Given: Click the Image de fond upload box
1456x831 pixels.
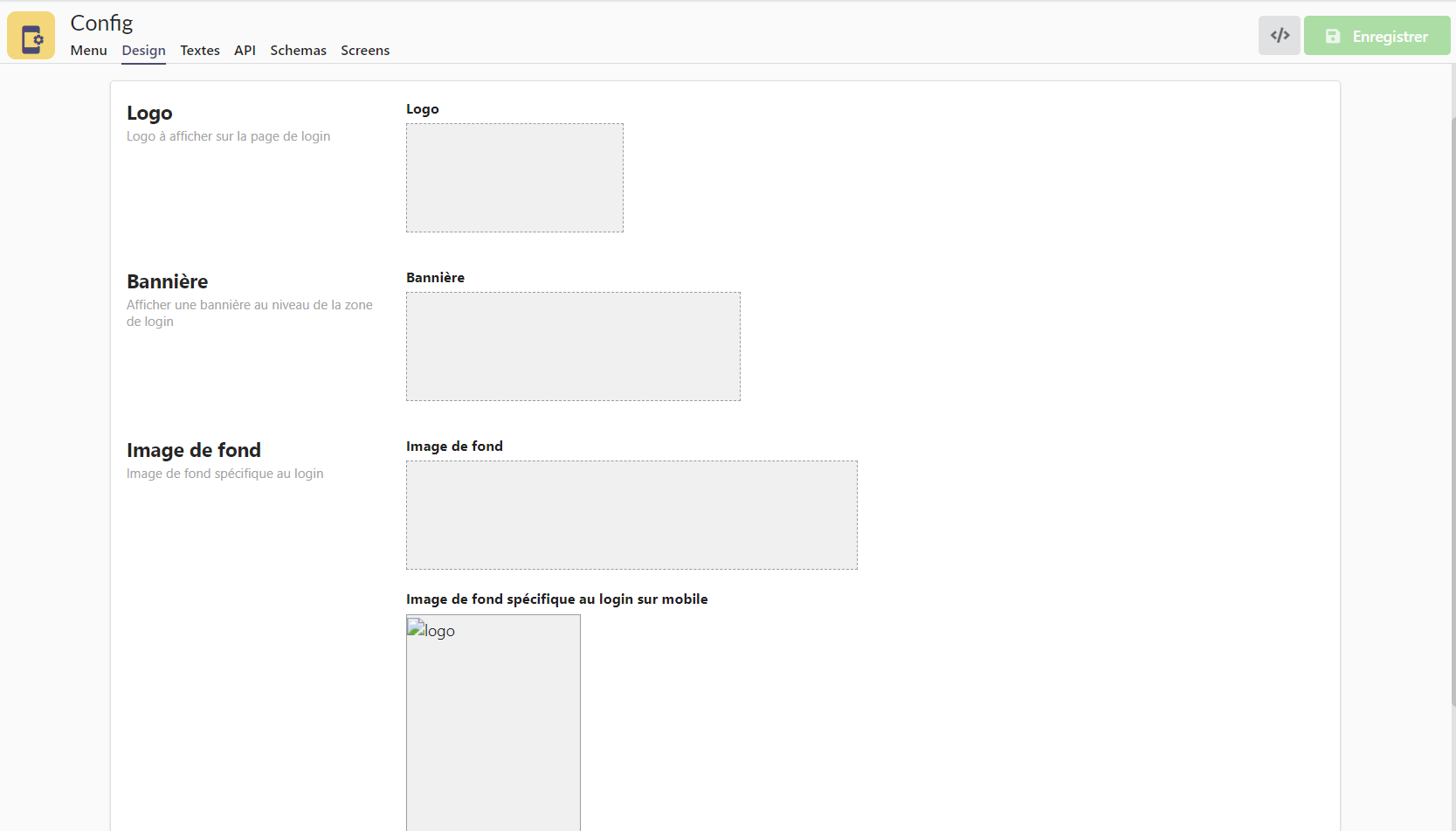Looking at the screenshot, I should pyautogui.click(x=631, y=515).
